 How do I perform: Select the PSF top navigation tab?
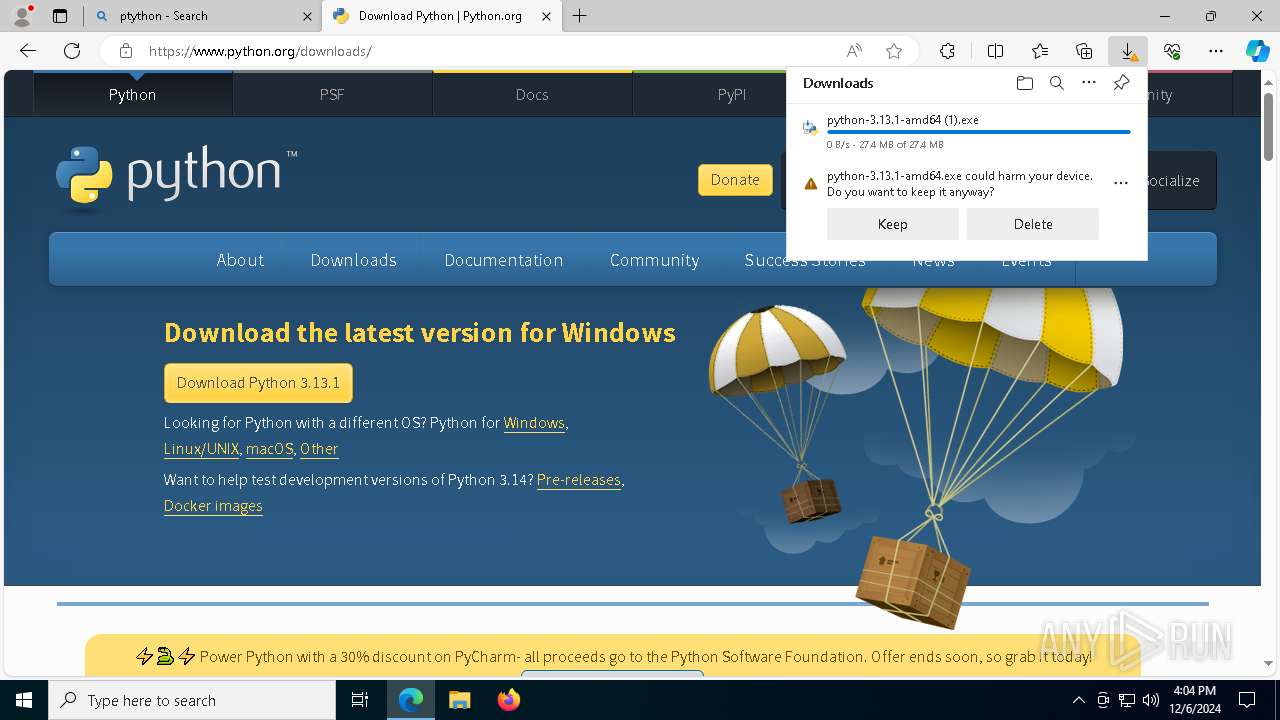332,94
